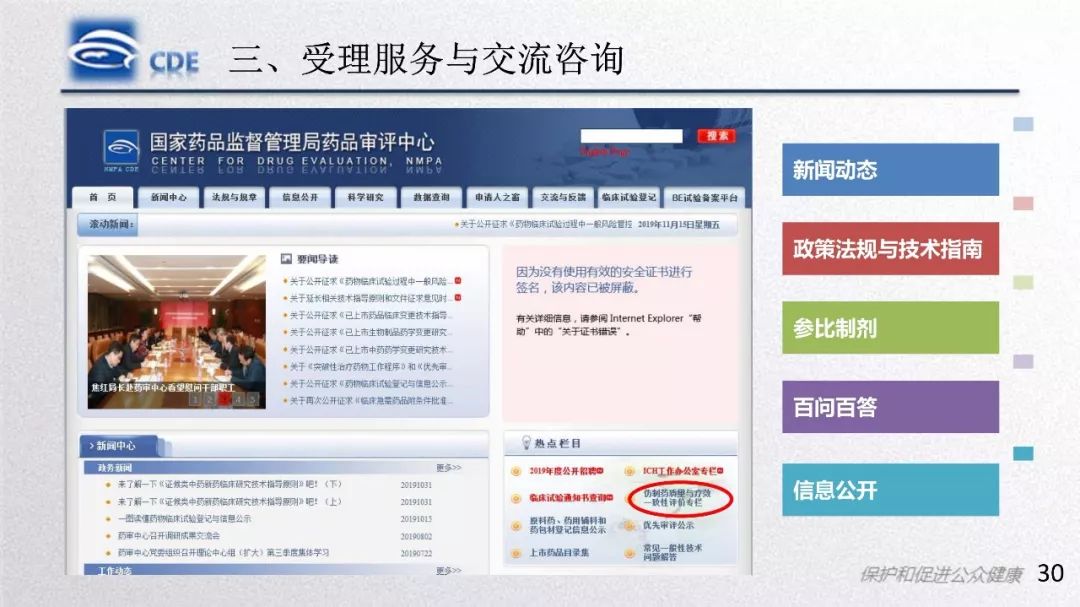Open the 仿制药质量与疗效一致性评价专栏 link
Viewport: 1080px width, 607px height.
tap(676, 498)
